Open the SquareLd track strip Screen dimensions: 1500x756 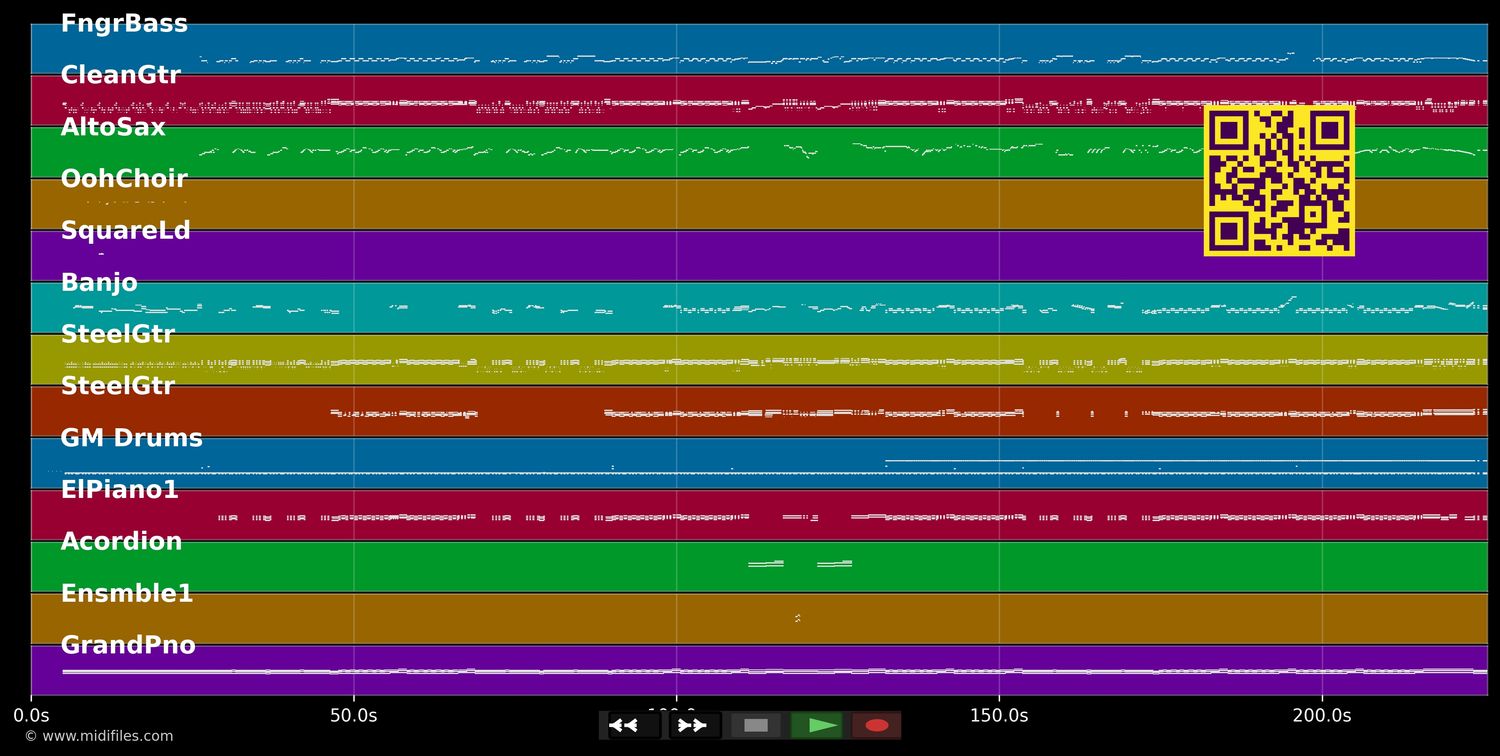tap(125, 230)
